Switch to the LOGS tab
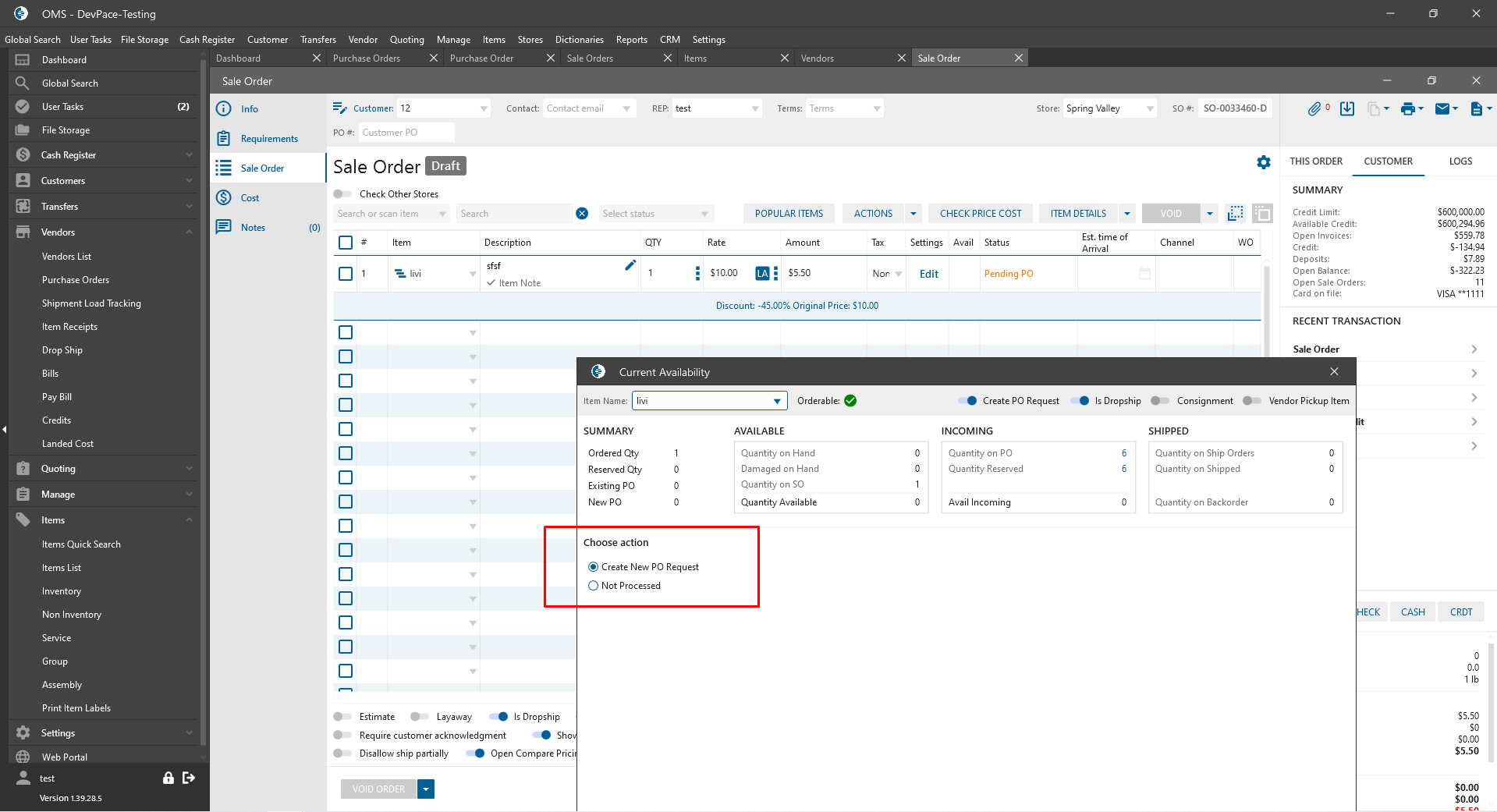Image resolution: width=1497 pixels, height=812 pixels. tap(1460, 161)
